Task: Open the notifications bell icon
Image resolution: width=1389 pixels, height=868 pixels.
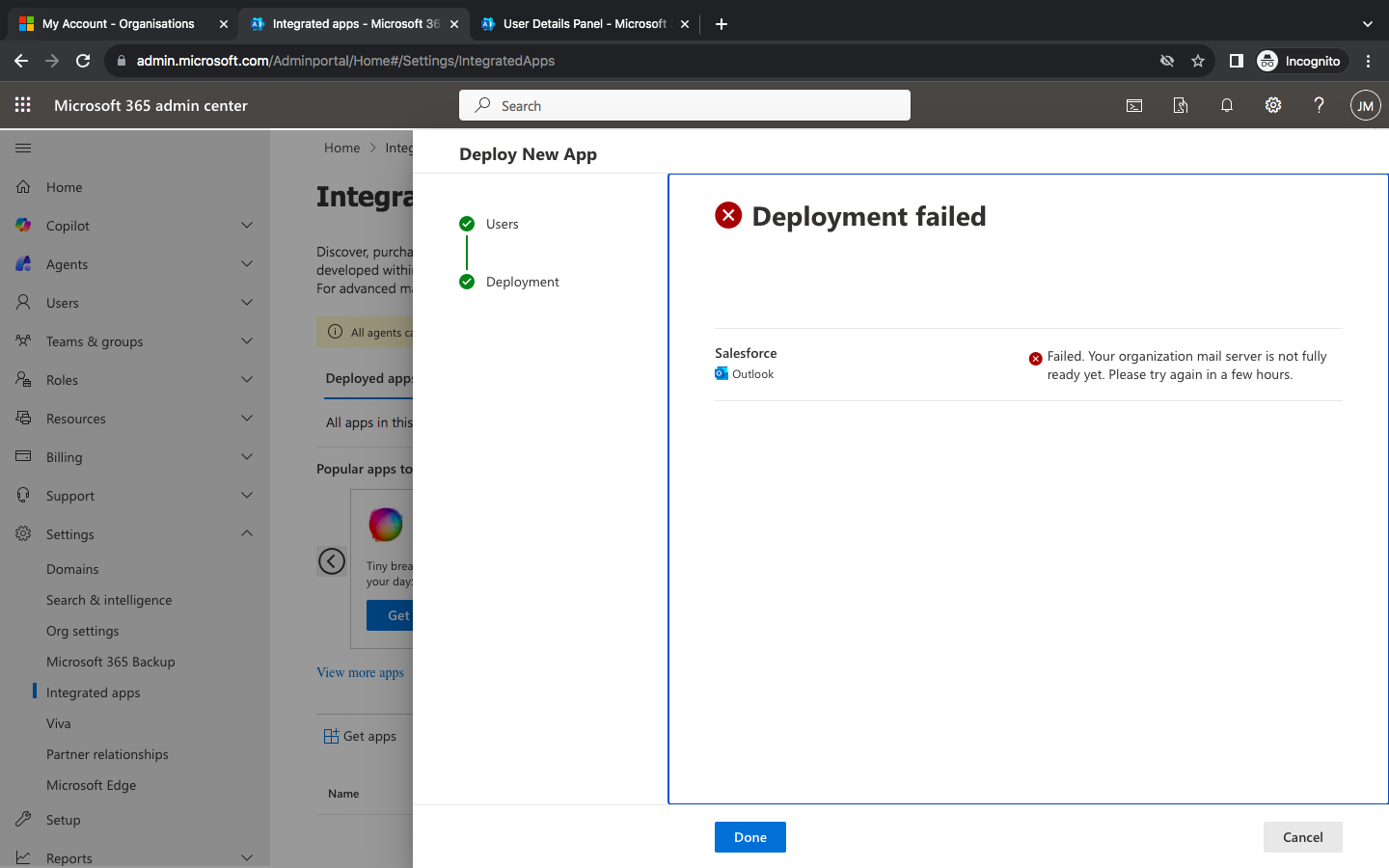Action: point(1227,105)
